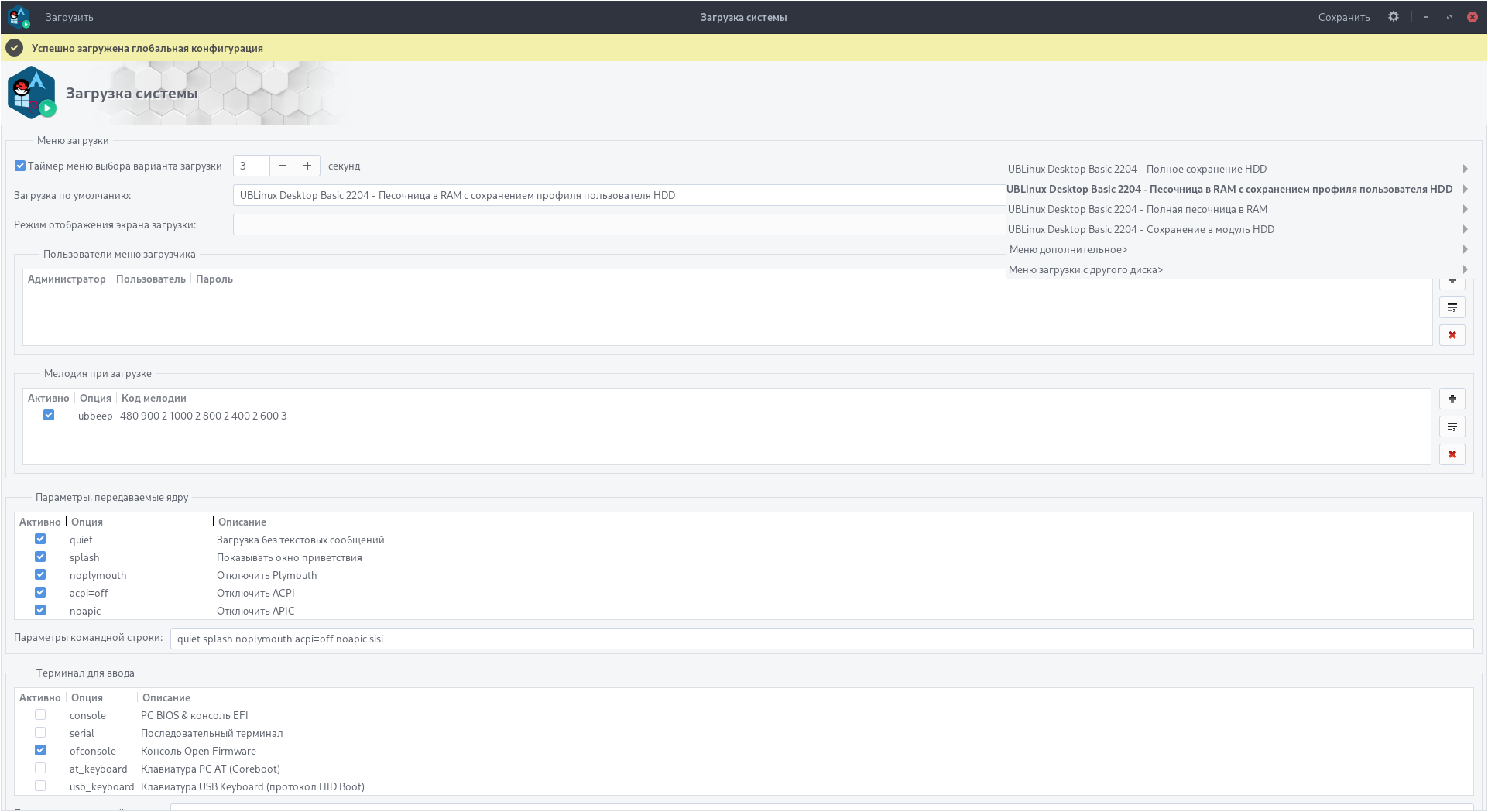Uncheck the splash kernel option
1488x812 pixels.
click(x=40, y=557)
